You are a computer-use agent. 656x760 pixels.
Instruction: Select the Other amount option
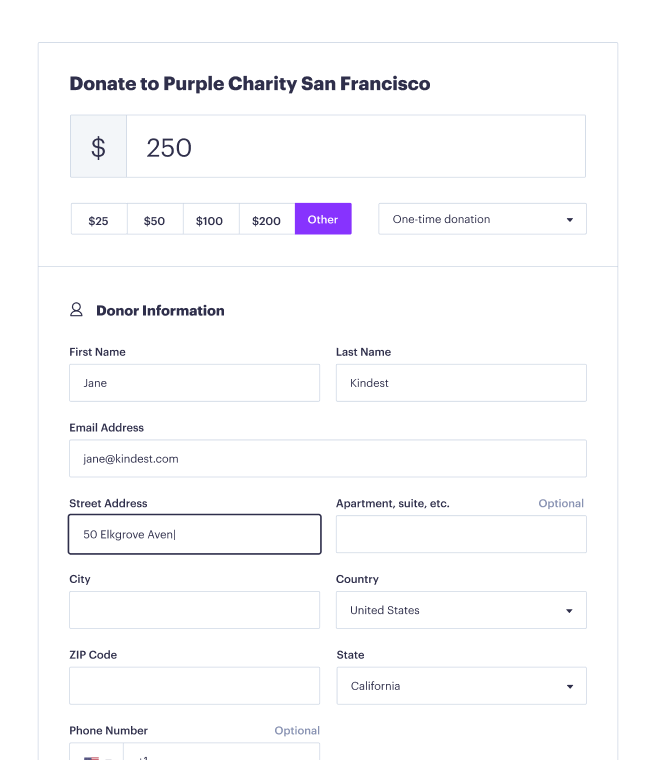click(x=323, y=219)
